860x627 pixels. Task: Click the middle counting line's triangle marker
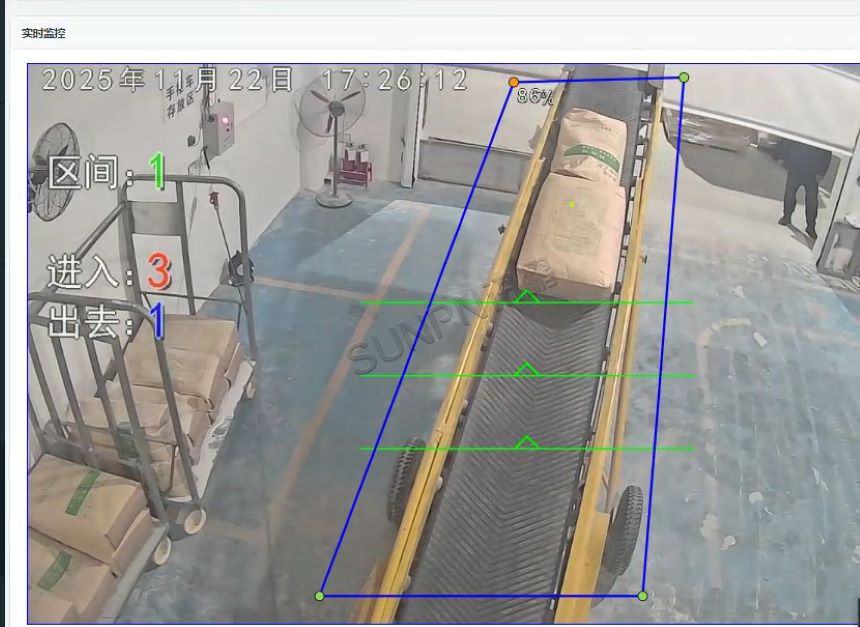[526, 371]
